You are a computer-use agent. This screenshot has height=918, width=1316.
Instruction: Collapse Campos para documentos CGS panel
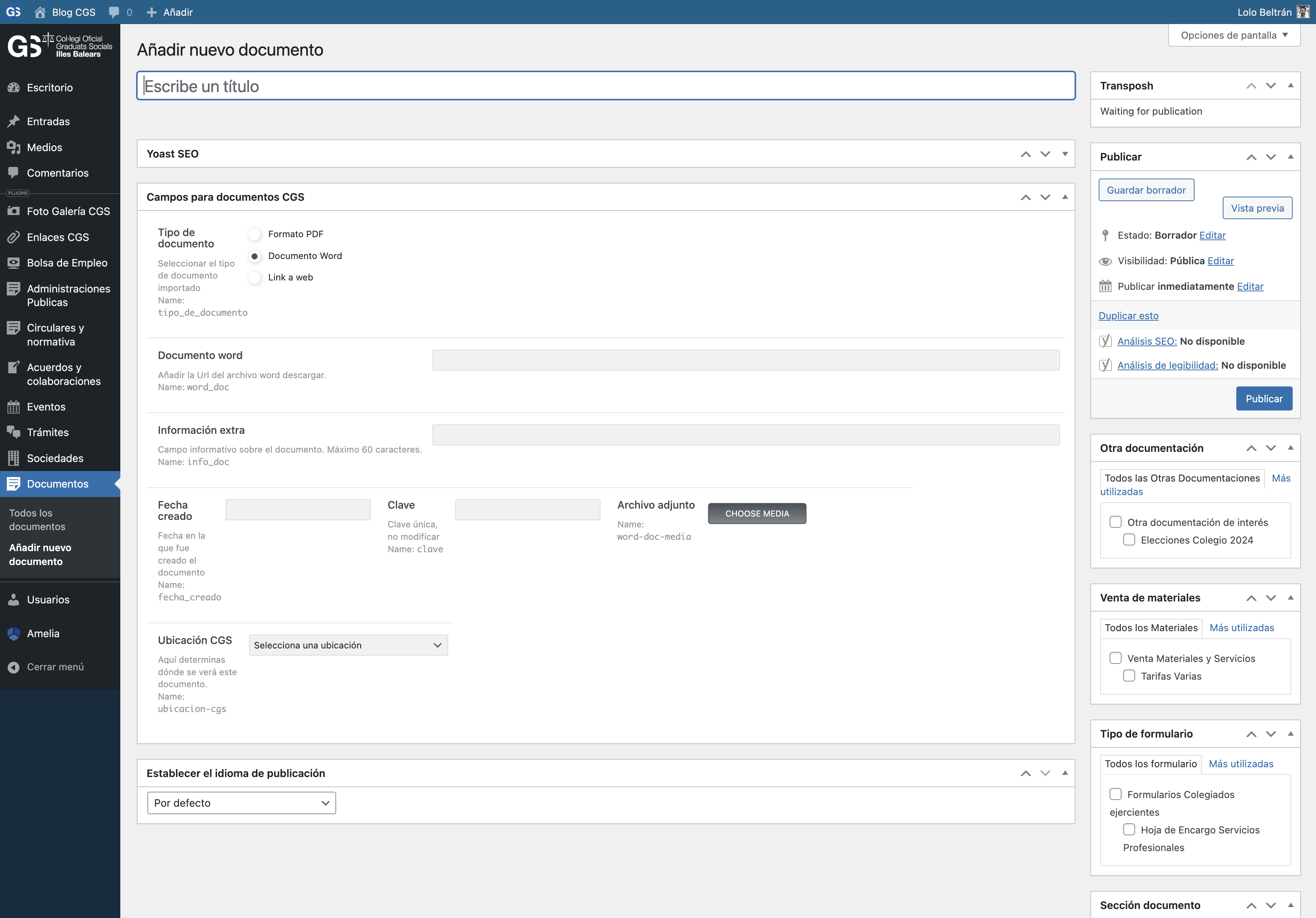[x=1065, y=197]
